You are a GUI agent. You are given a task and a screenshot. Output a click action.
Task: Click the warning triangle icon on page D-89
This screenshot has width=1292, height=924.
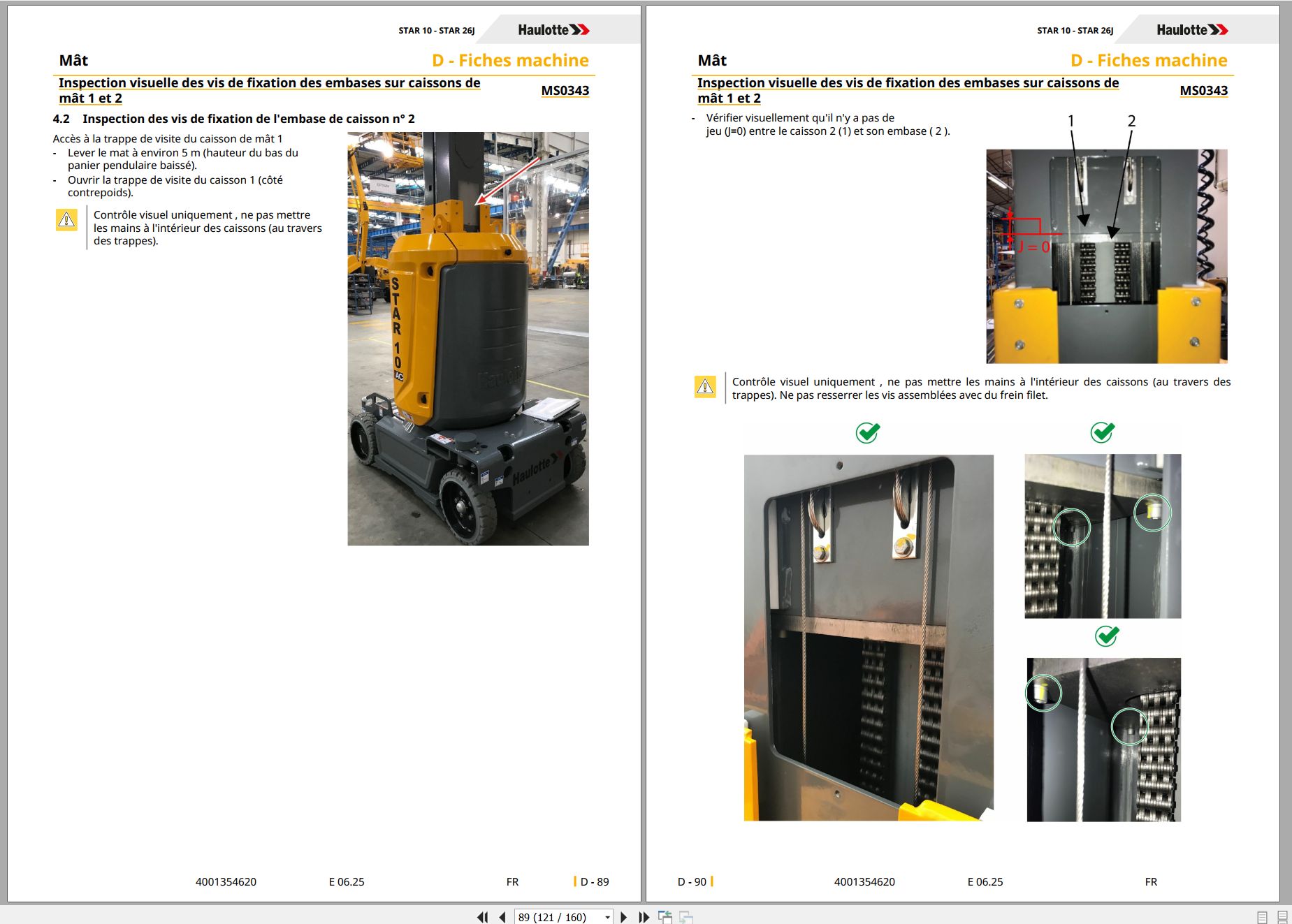(x=66, y=220)
